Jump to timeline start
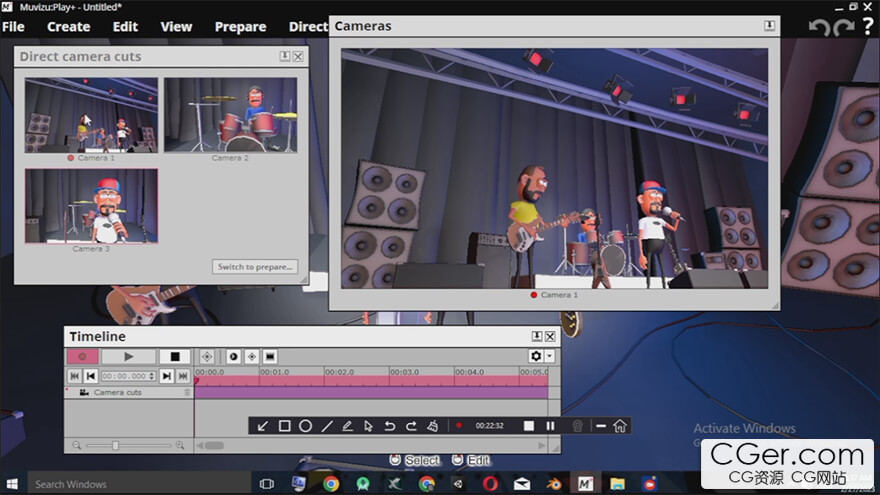This screenshot has width=880, height=495. 75,376
